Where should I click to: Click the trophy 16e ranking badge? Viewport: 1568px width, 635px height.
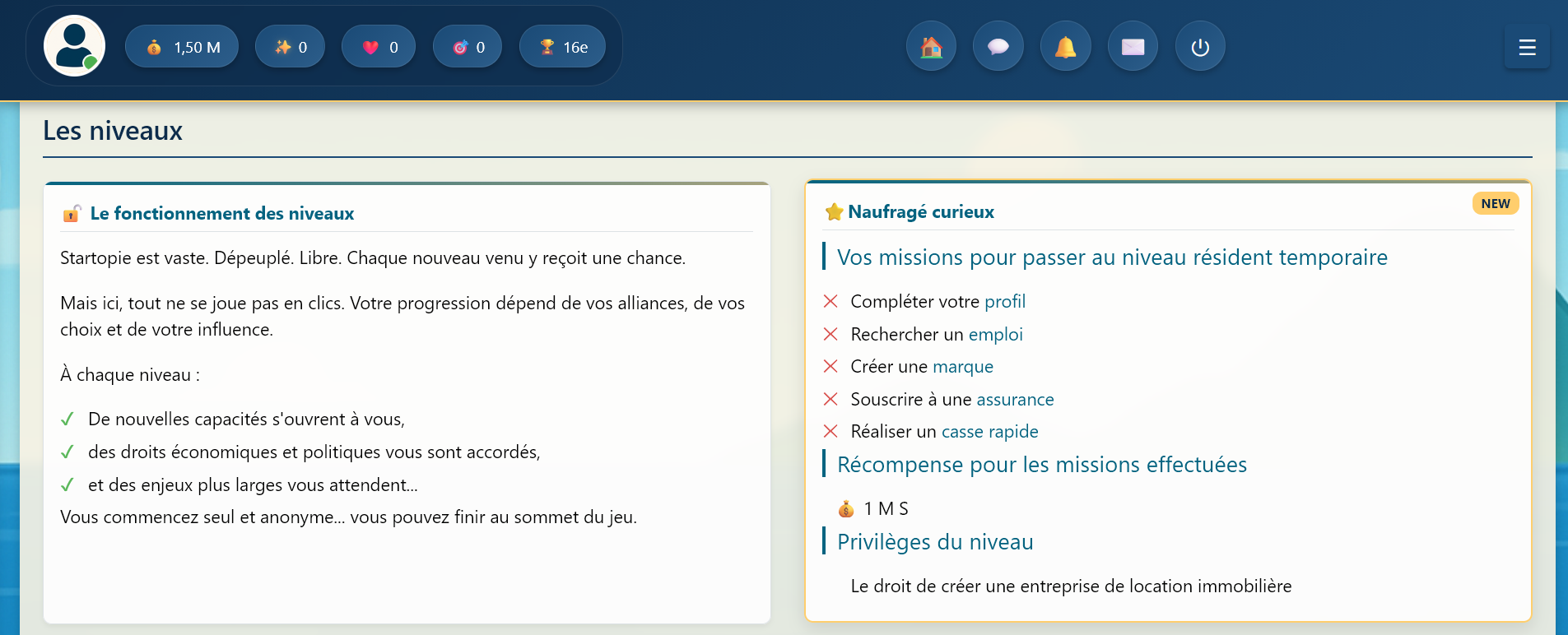[562, 47]
